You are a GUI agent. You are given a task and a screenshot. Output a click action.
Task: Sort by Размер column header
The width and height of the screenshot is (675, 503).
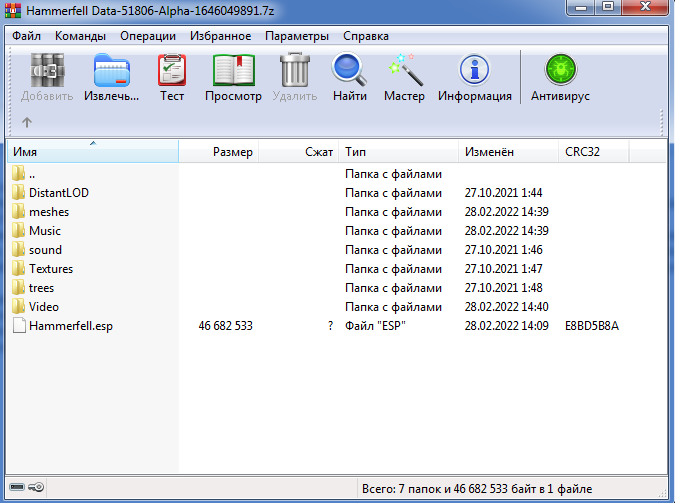point(219,151)
